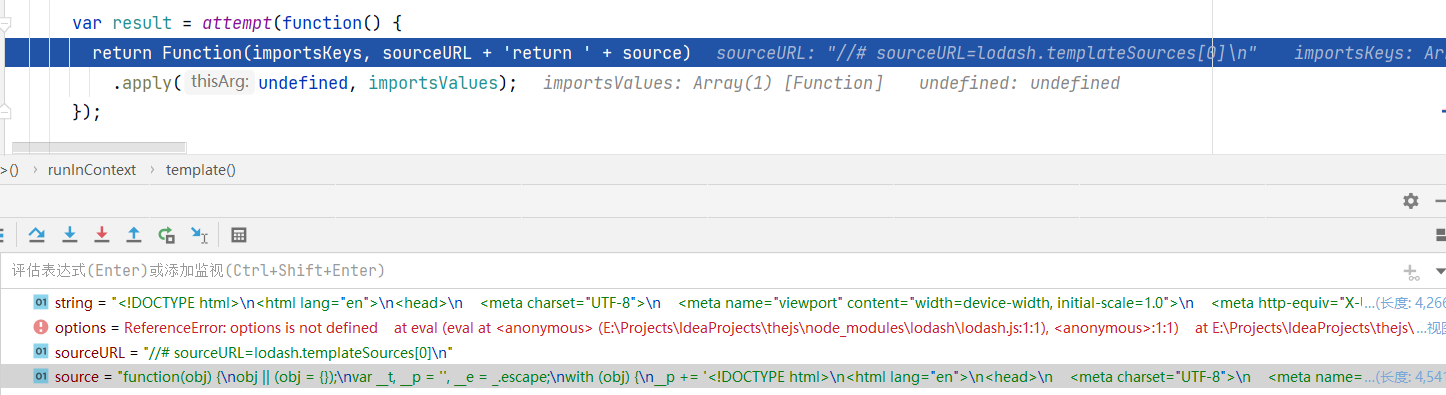Select the source variable row

point(723,377)
